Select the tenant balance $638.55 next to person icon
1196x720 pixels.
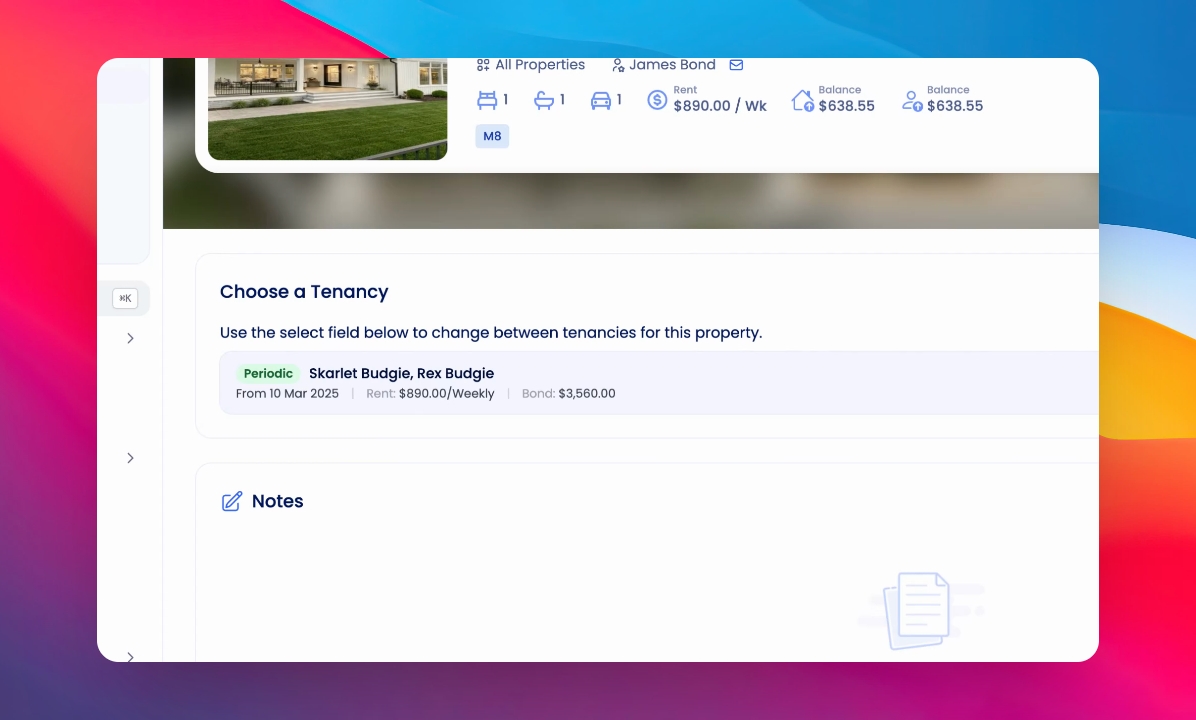pyautogui.click(x=955, y=106)
